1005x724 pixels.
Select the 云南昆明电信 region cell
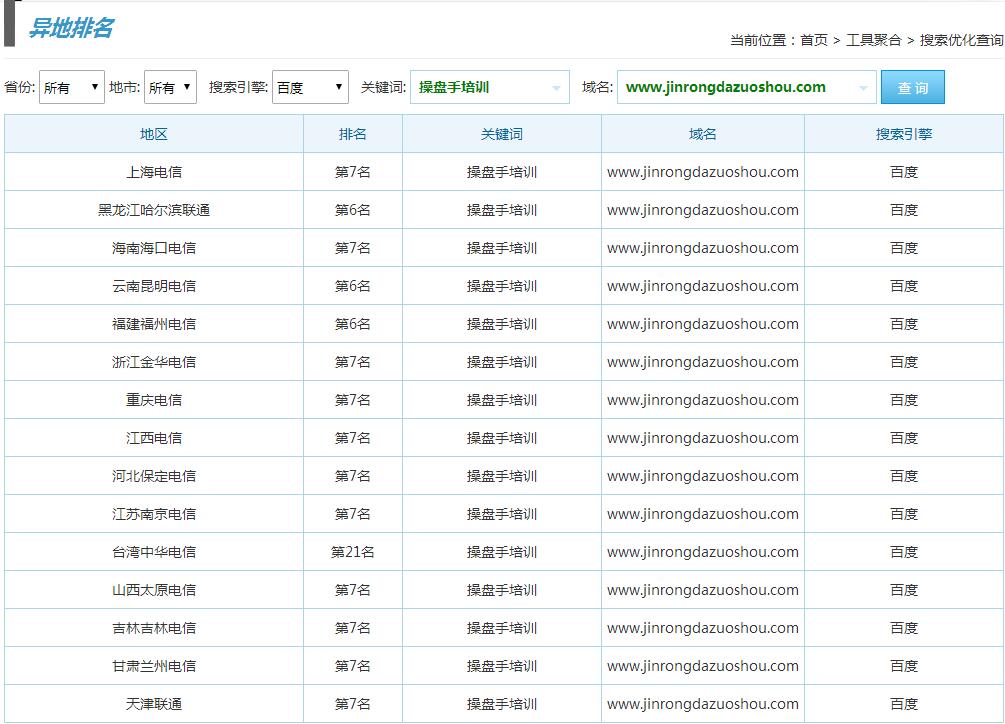point(154,286)
